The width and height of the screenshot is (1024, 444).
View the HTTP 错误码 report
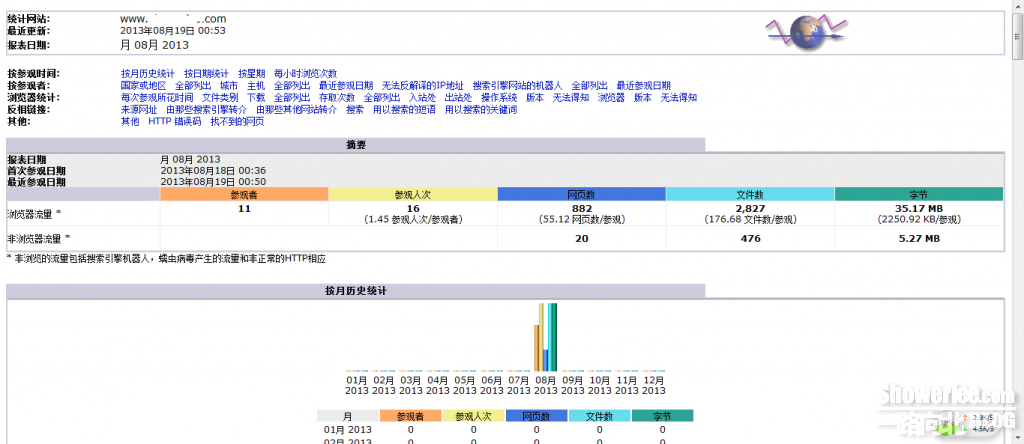(174, 122)
